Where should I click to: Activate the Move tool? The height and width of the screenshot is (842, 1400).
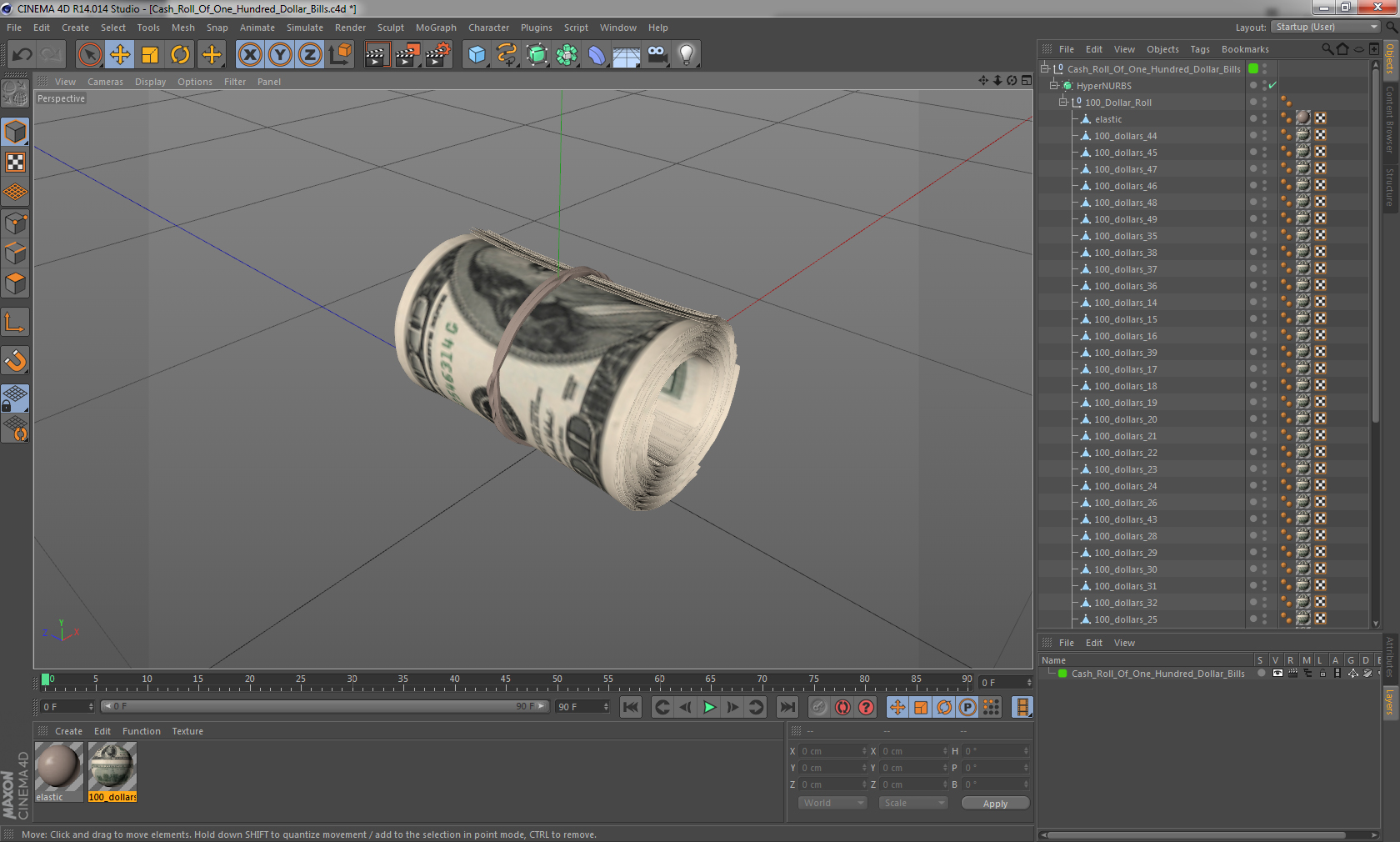pos(120,55)
